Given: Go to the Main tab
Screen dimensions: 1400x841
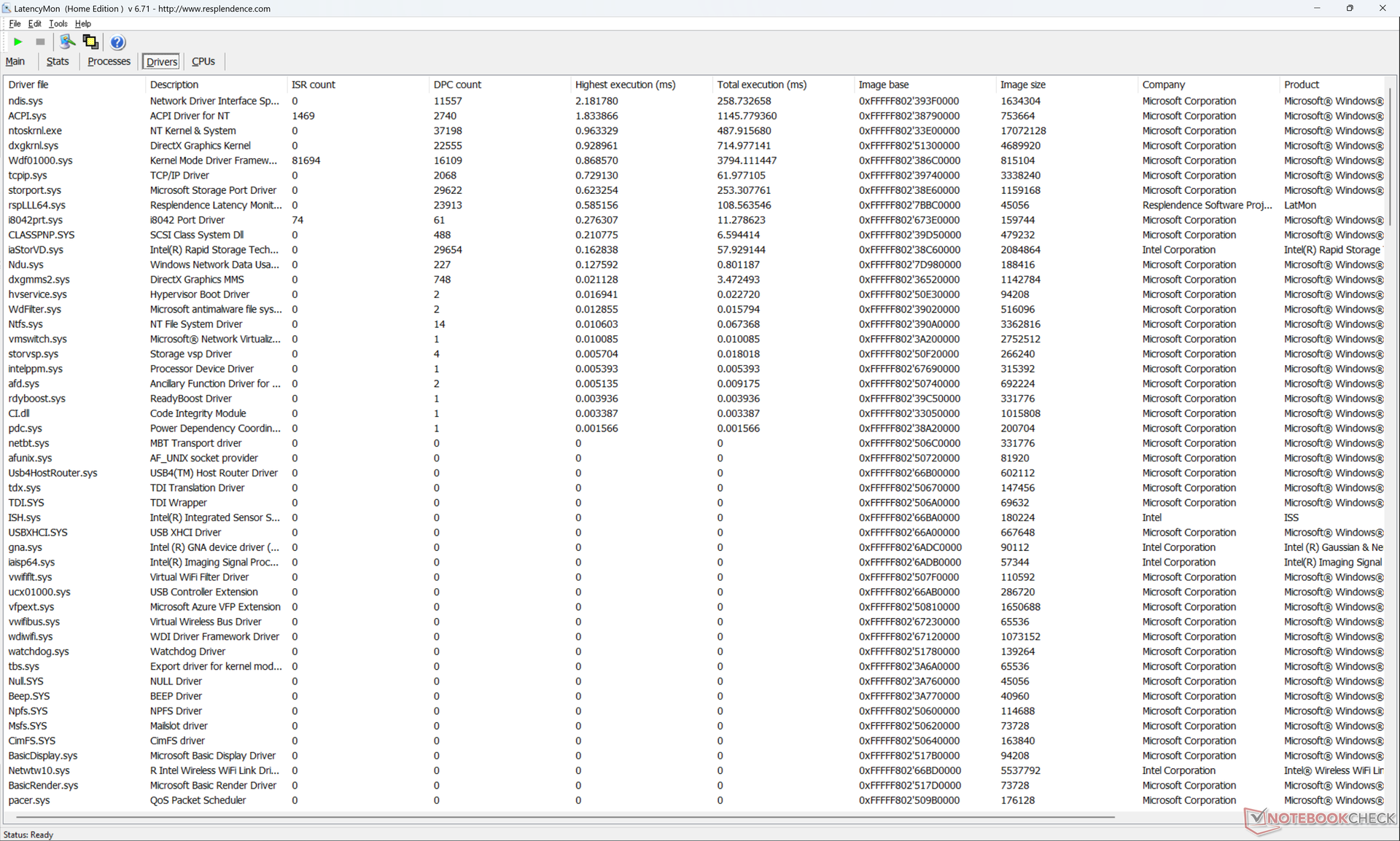Looking at the screenshot, I should (x=15, y=62).
